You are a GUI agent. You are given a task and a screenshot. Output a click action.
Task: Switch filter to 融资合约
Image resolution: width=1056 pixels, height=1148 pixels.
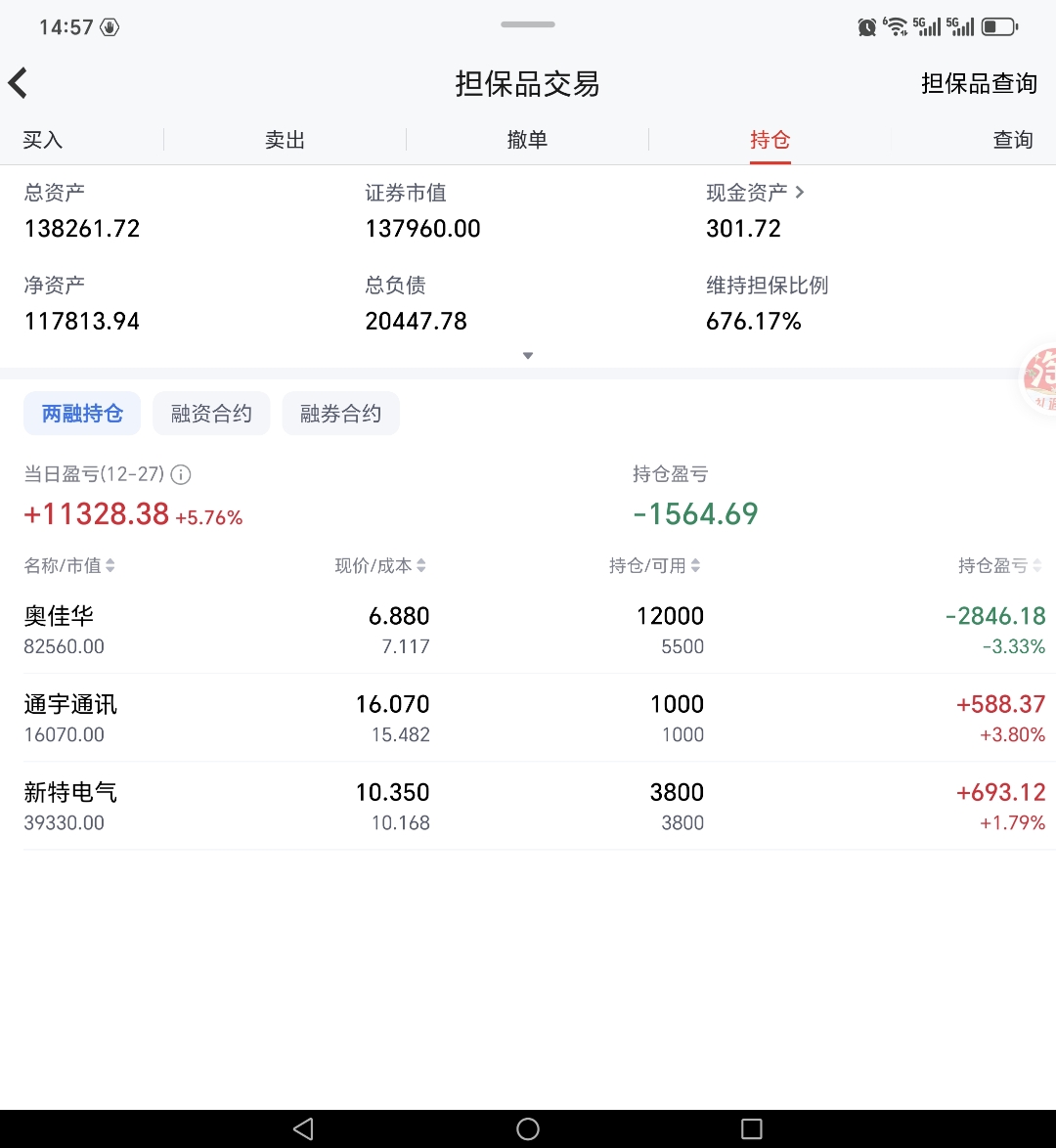pyautogui.click(x=211, y=413)
